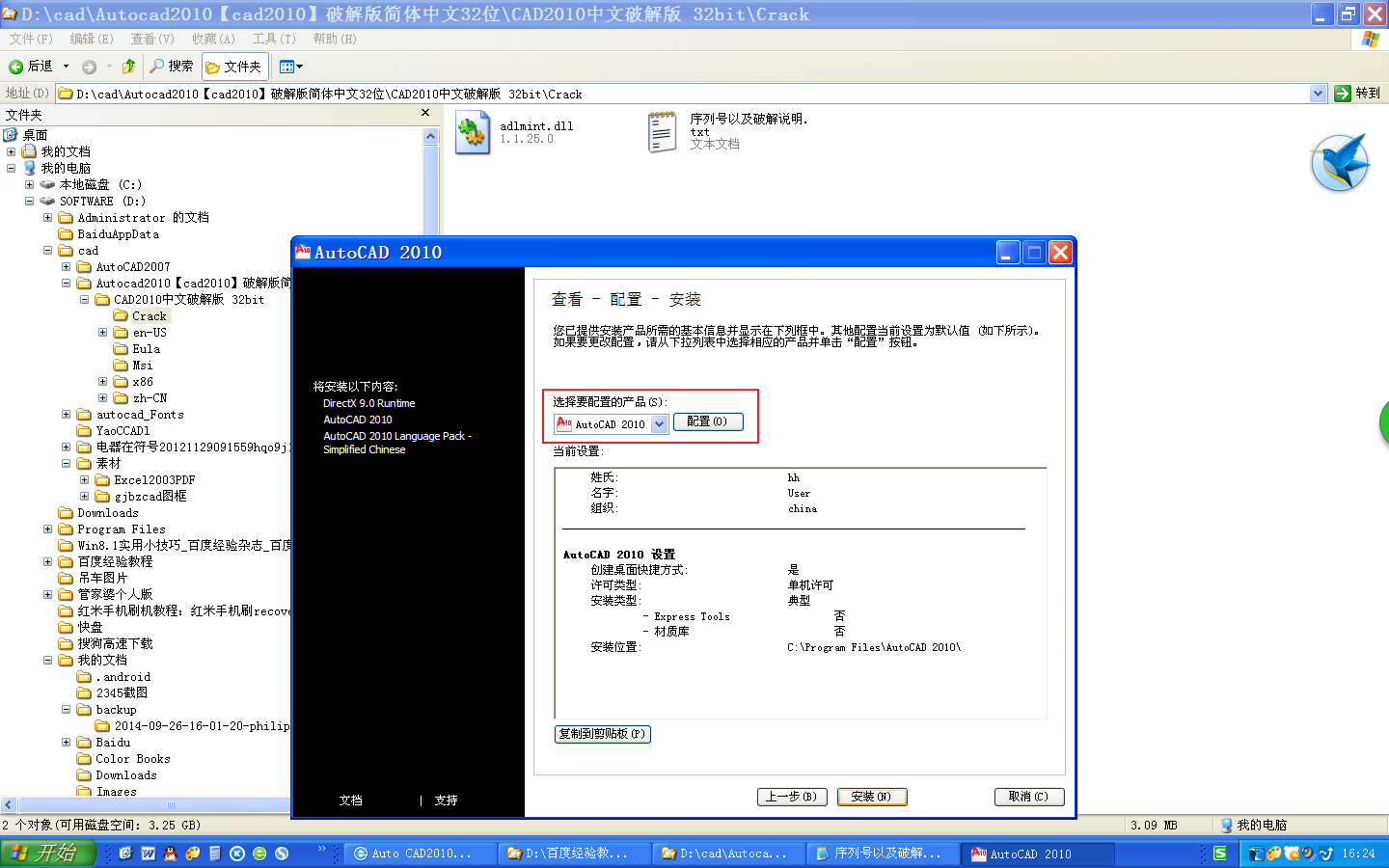Open the 文档 link in installer sidebar

[x=351, y=800]
